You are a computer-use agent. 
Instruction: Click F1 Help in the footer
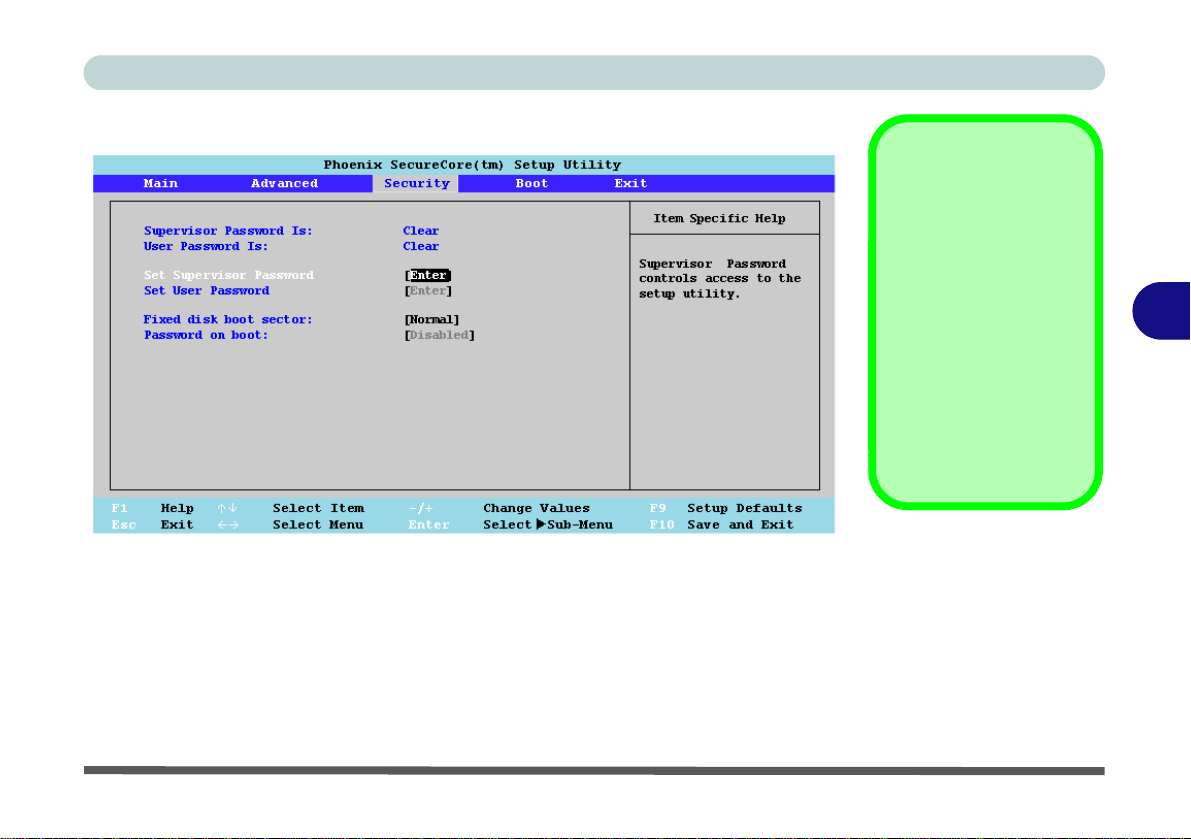pos(152,508)
